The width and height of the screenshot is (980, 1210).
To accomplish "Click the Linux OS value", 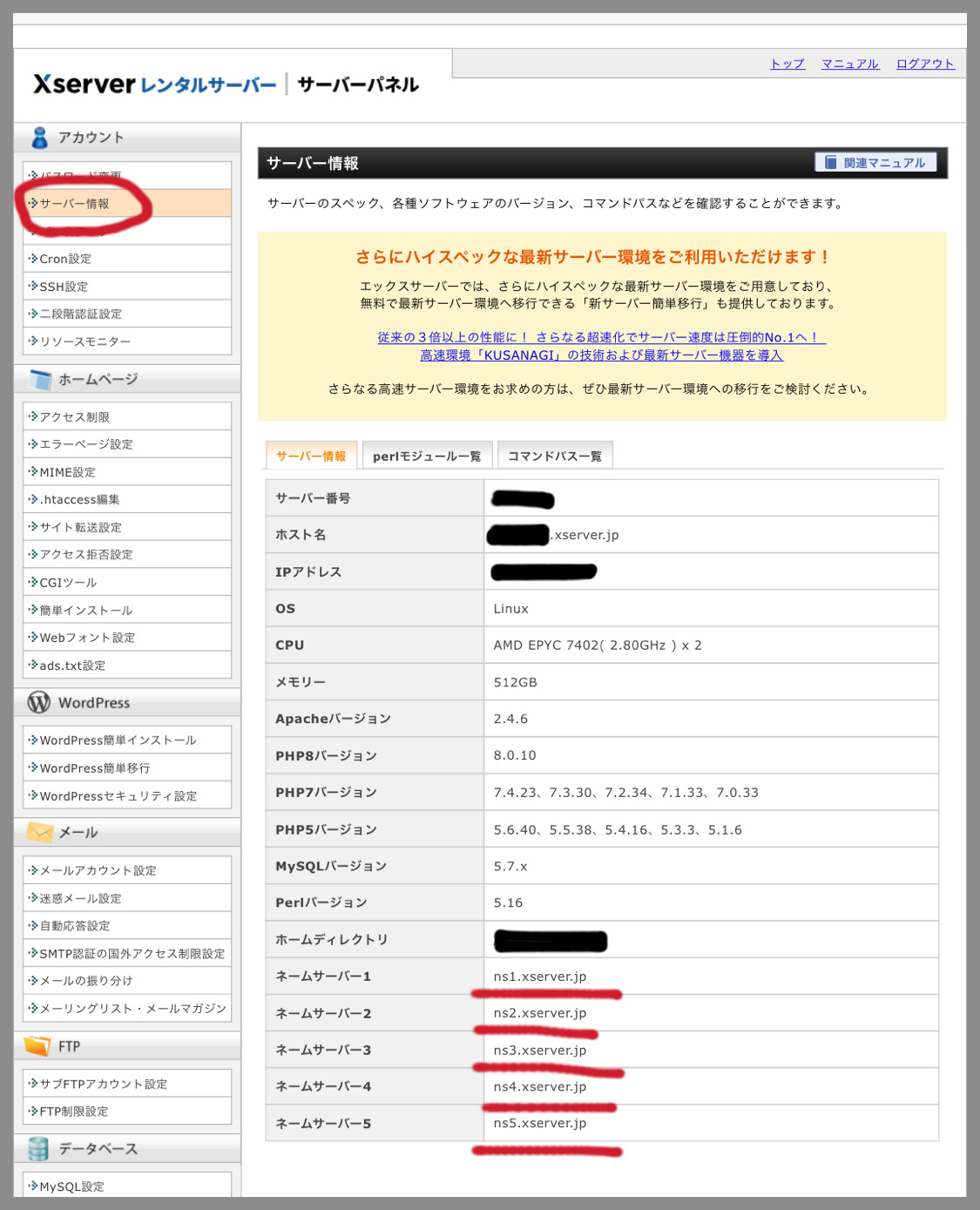I will point(510,609).
